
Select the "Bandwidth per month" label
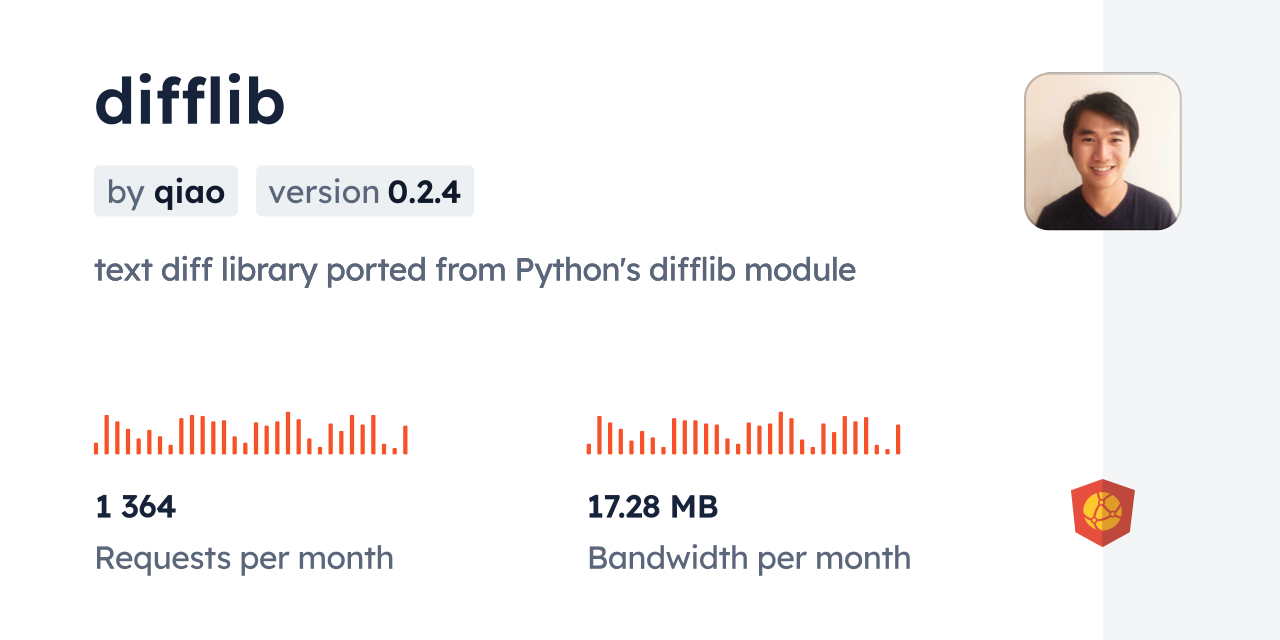coord(749,558)
